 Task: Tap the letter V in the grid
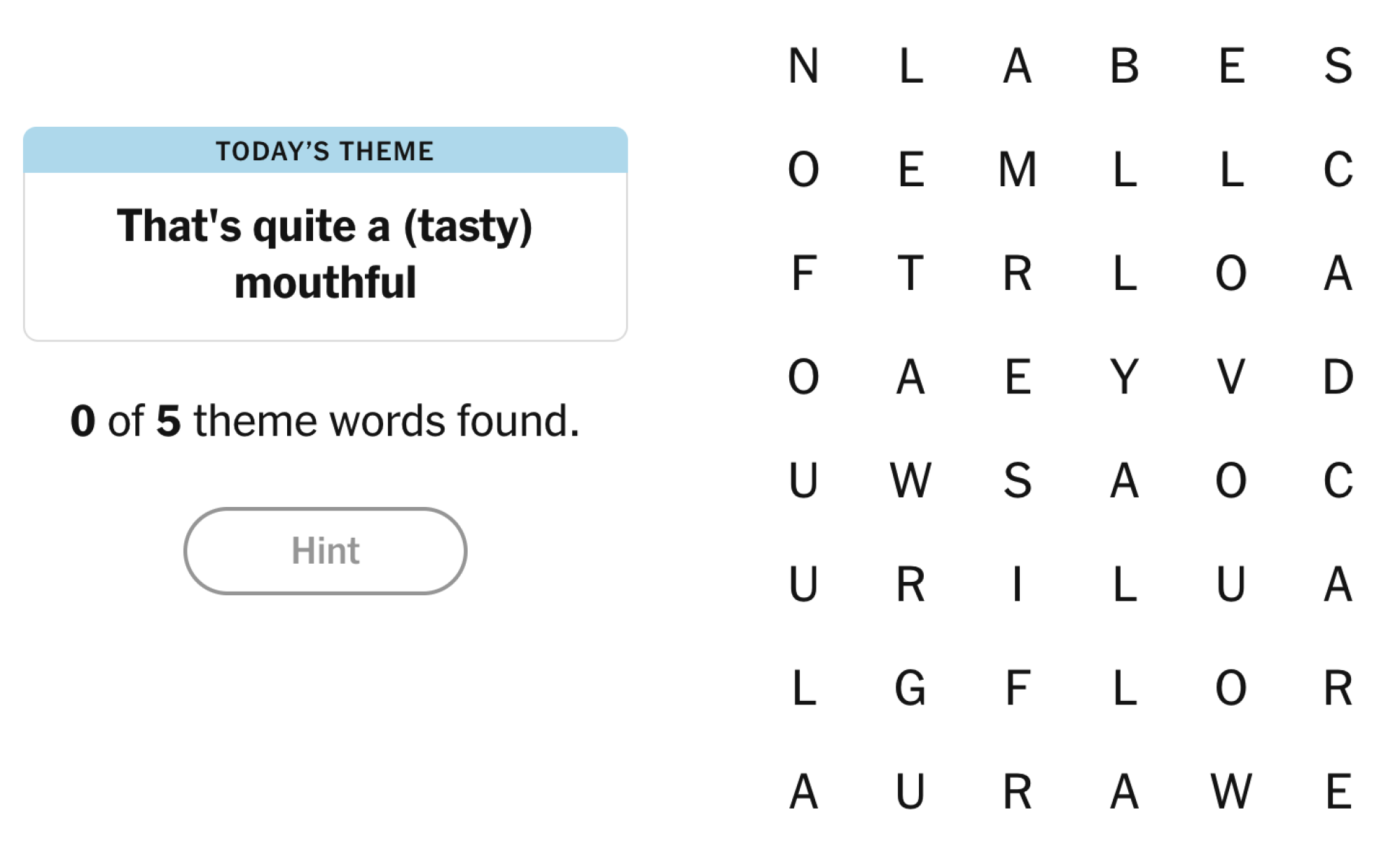[1231, 377]
